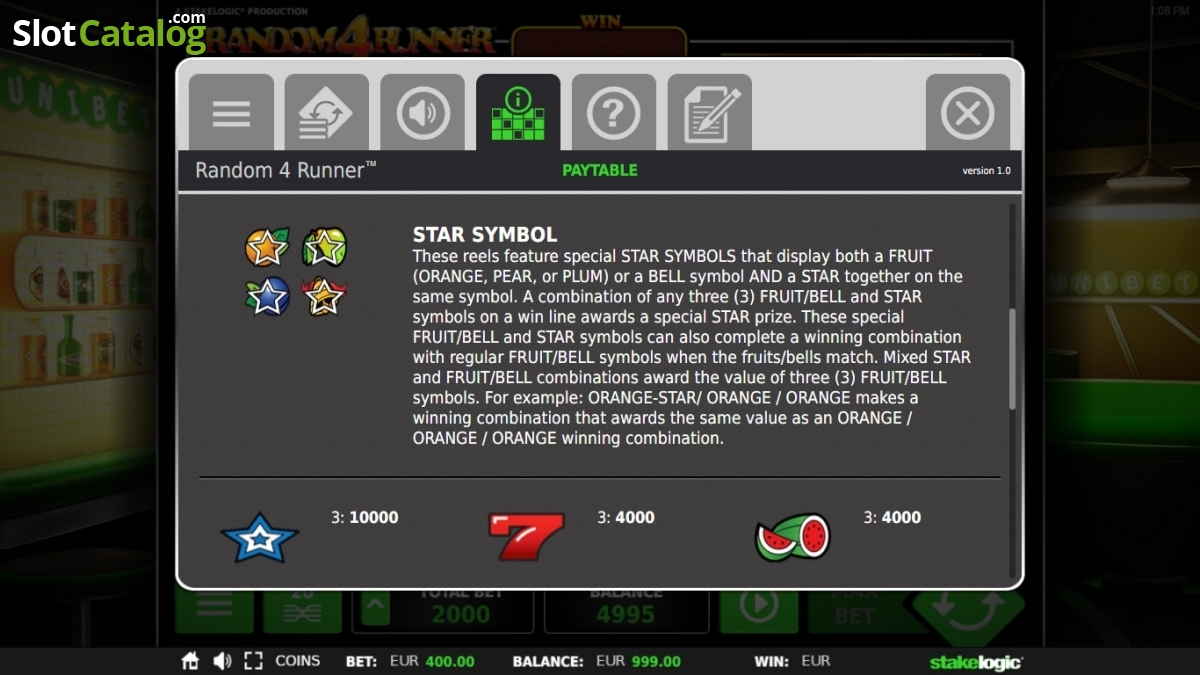Click the orange-star symbol icon
The width and height of the screenshot is (1200, 675).
coord(267,247)
